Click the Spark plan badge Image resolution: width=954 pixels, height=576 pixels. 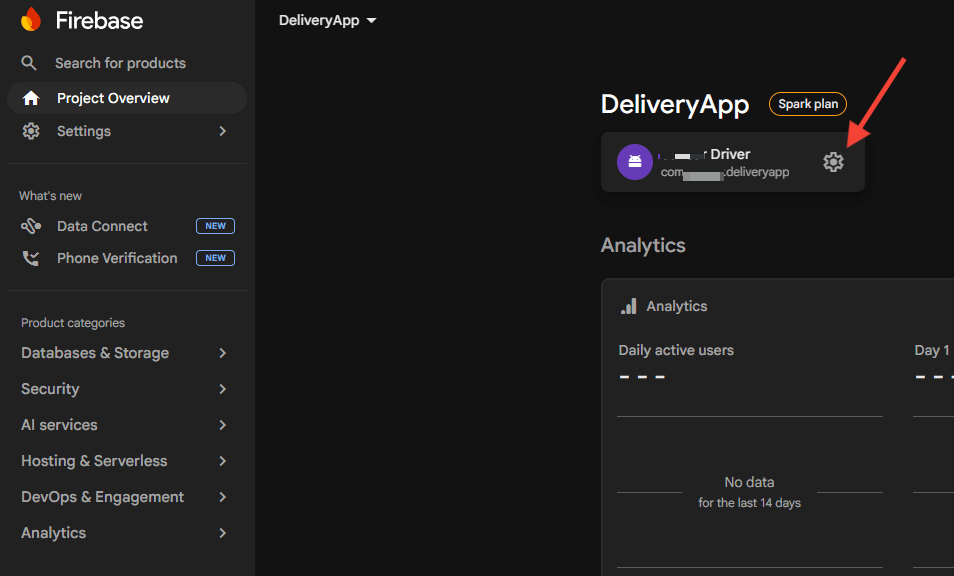click(x=807, y=104)
